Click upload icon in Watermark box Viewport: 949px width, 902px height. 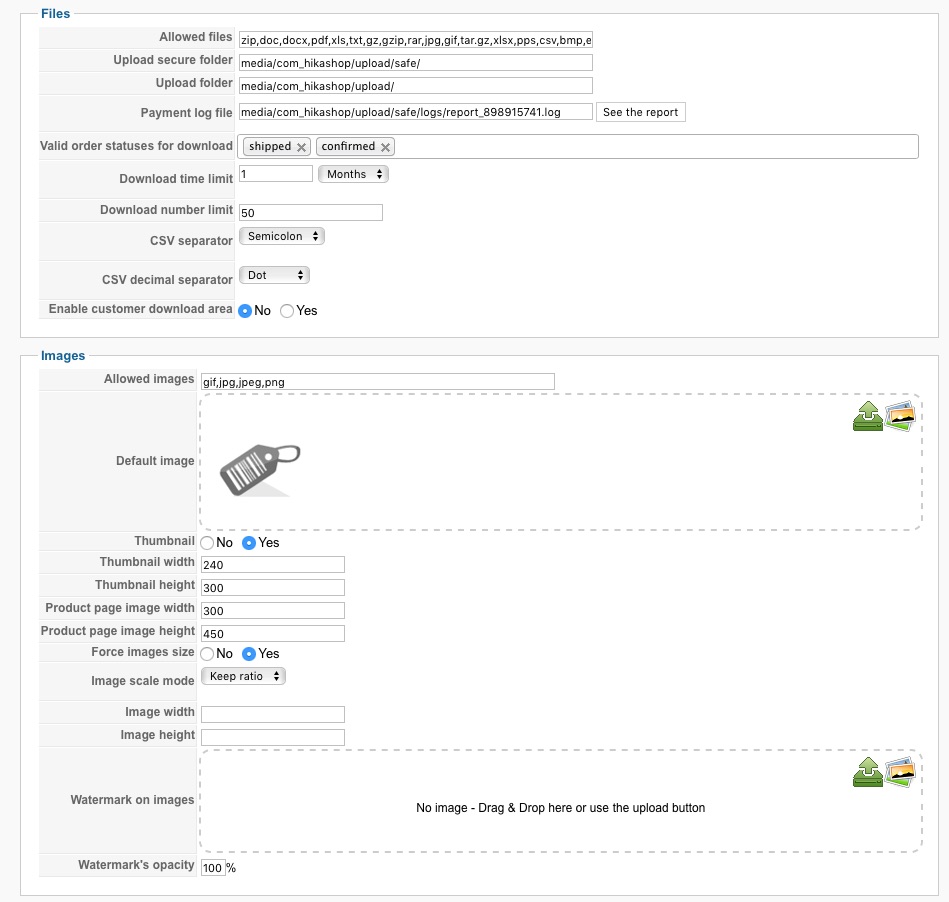tap(867, 772)
